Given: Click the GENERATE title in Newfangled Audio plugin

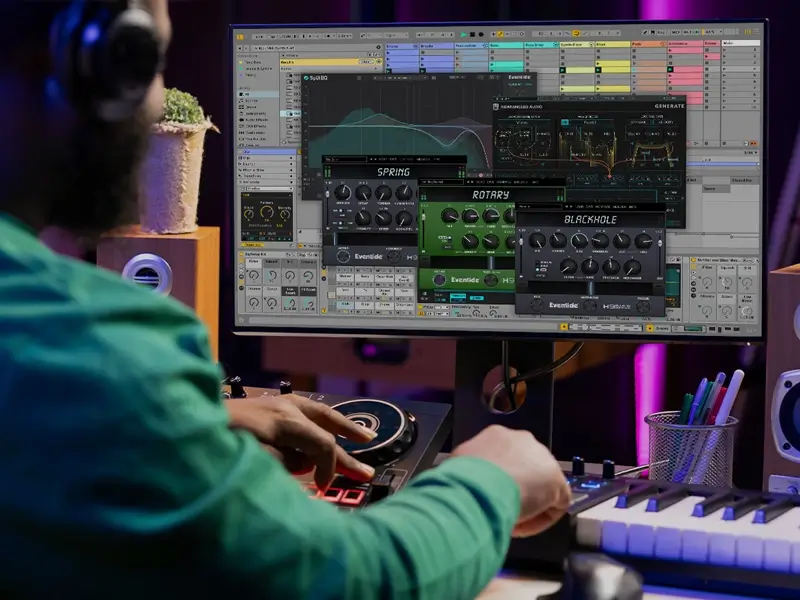Looking at the screenshot, I should click(669, 106).
